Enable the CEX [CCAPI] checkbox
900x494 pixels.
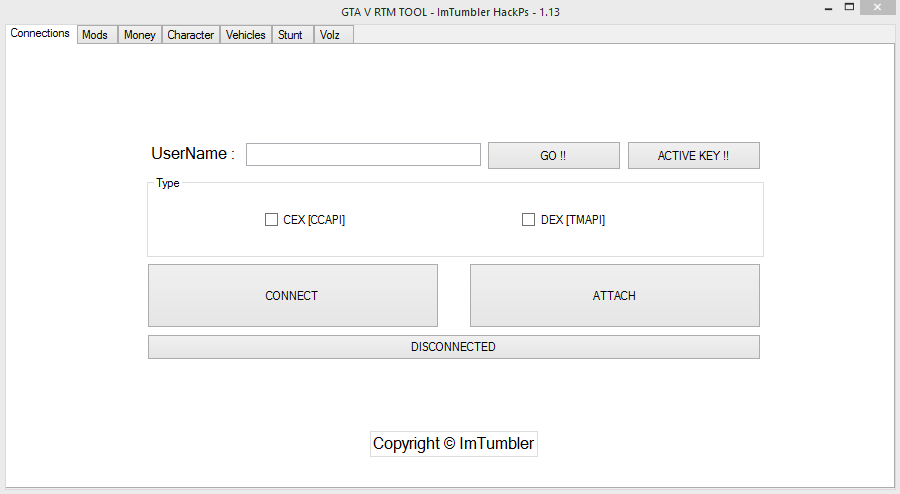pos(271,220)
